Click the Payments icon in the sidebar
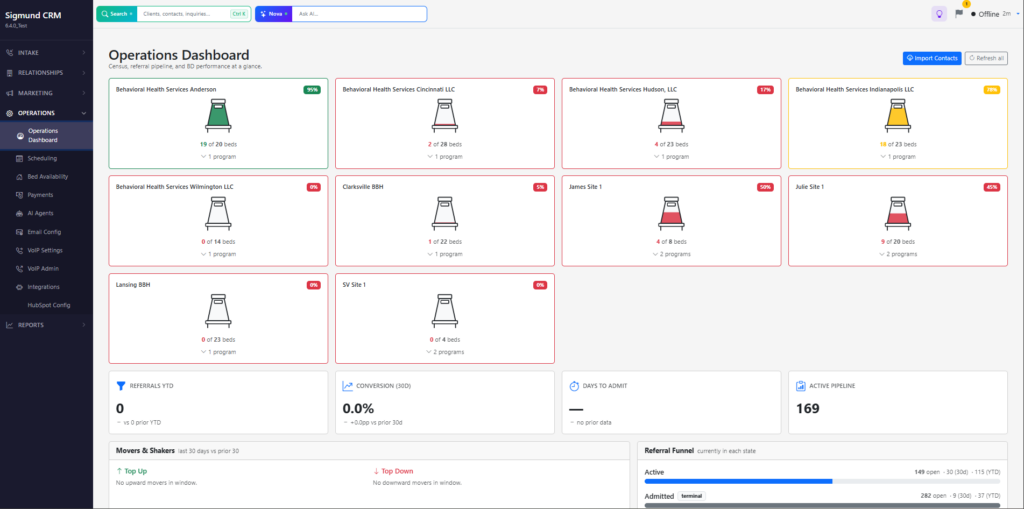Image resolution: width=1024 pixels, height=509 pixels. coord(20,195)
